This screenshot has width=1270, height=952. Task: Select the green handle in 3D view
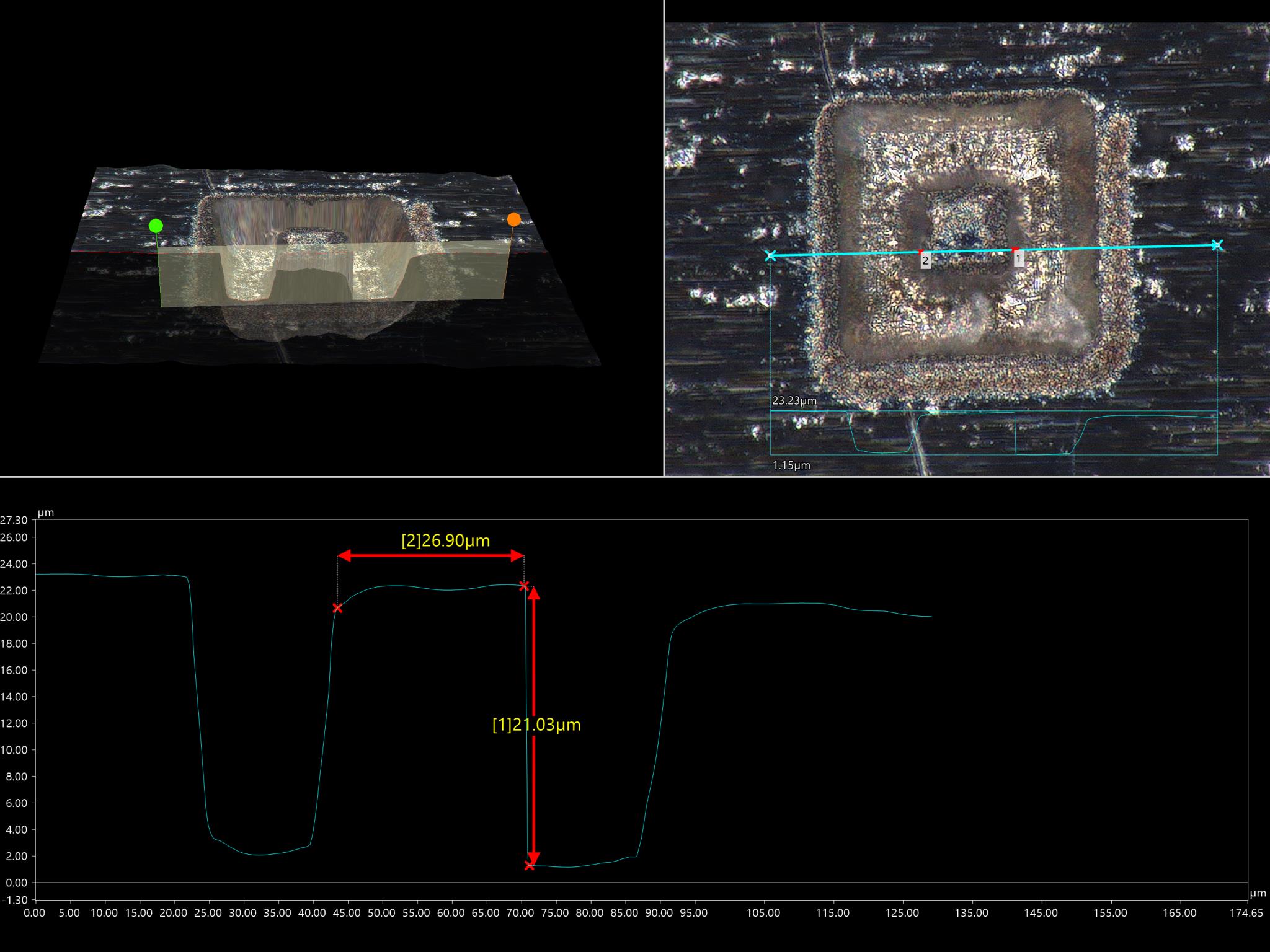156,226
